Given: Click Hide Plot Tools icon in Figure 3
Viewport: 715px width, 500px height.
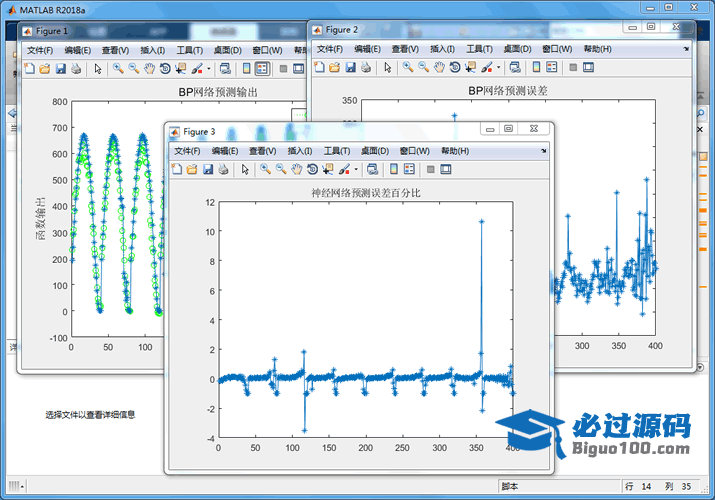Looking at the screenshot, I should (430, 170).
